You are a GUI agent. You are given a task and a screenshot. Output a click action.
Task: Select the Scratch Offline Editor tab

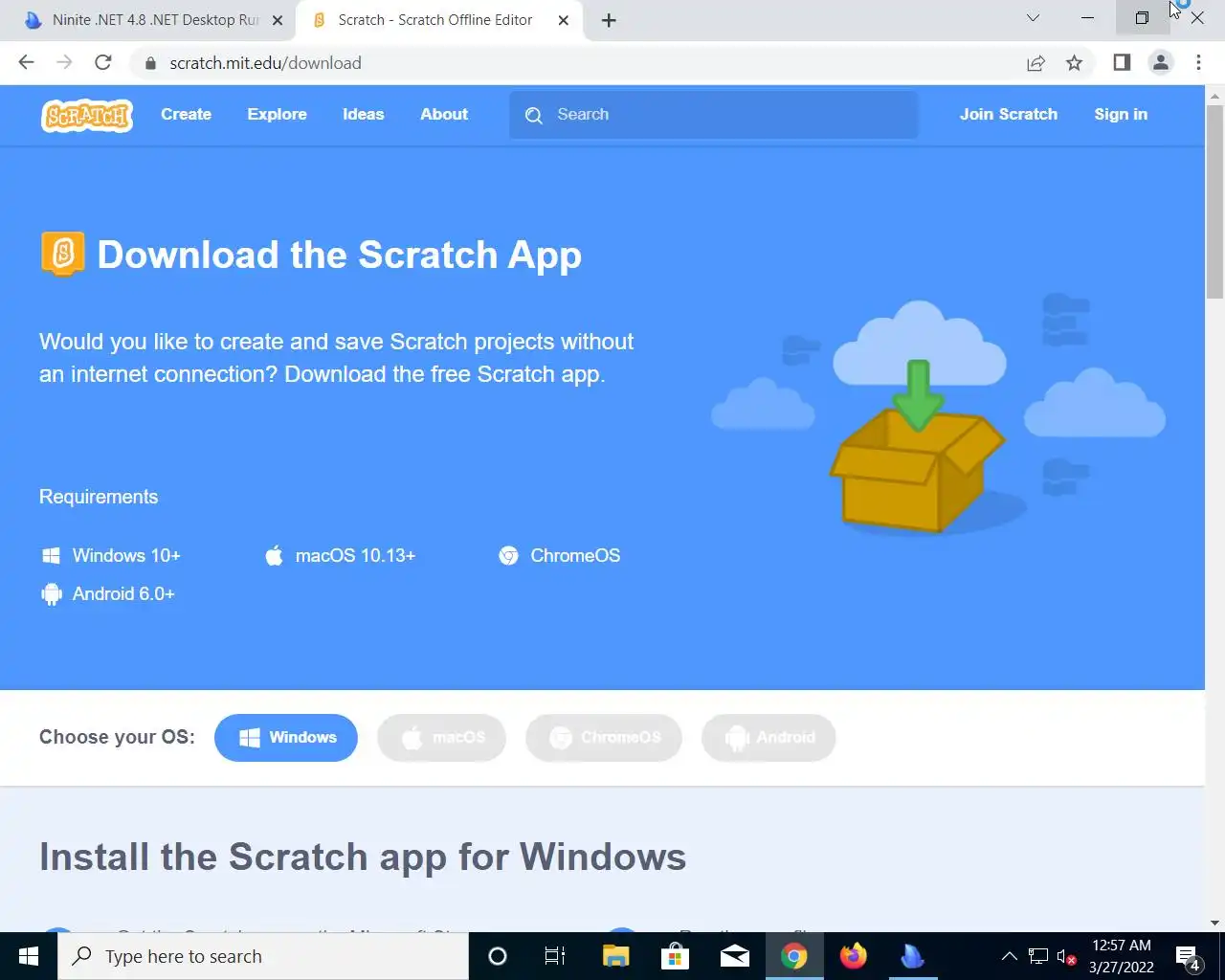[x=438, y=20]
